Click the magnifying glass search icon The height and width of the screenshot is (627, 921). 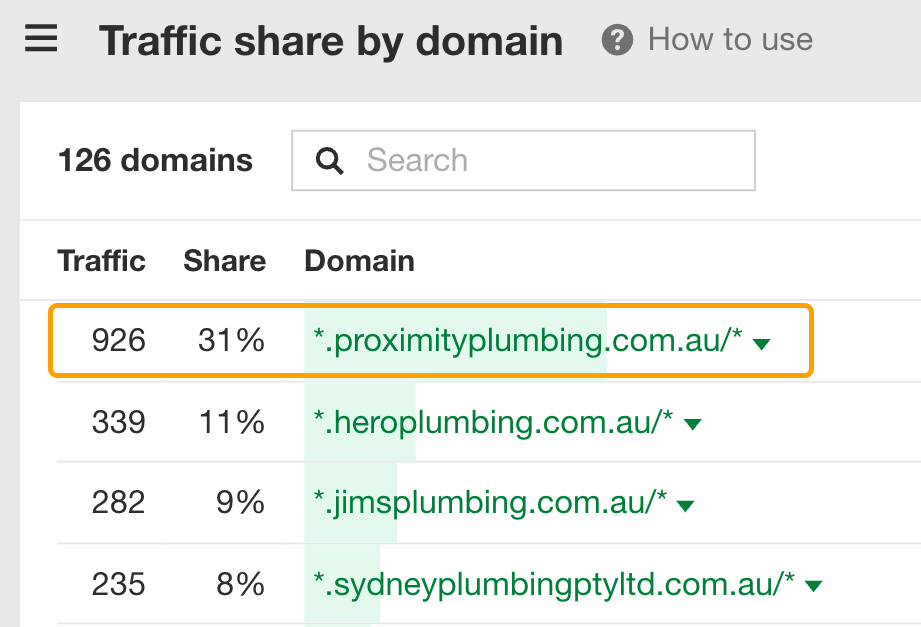click(329, 160)
